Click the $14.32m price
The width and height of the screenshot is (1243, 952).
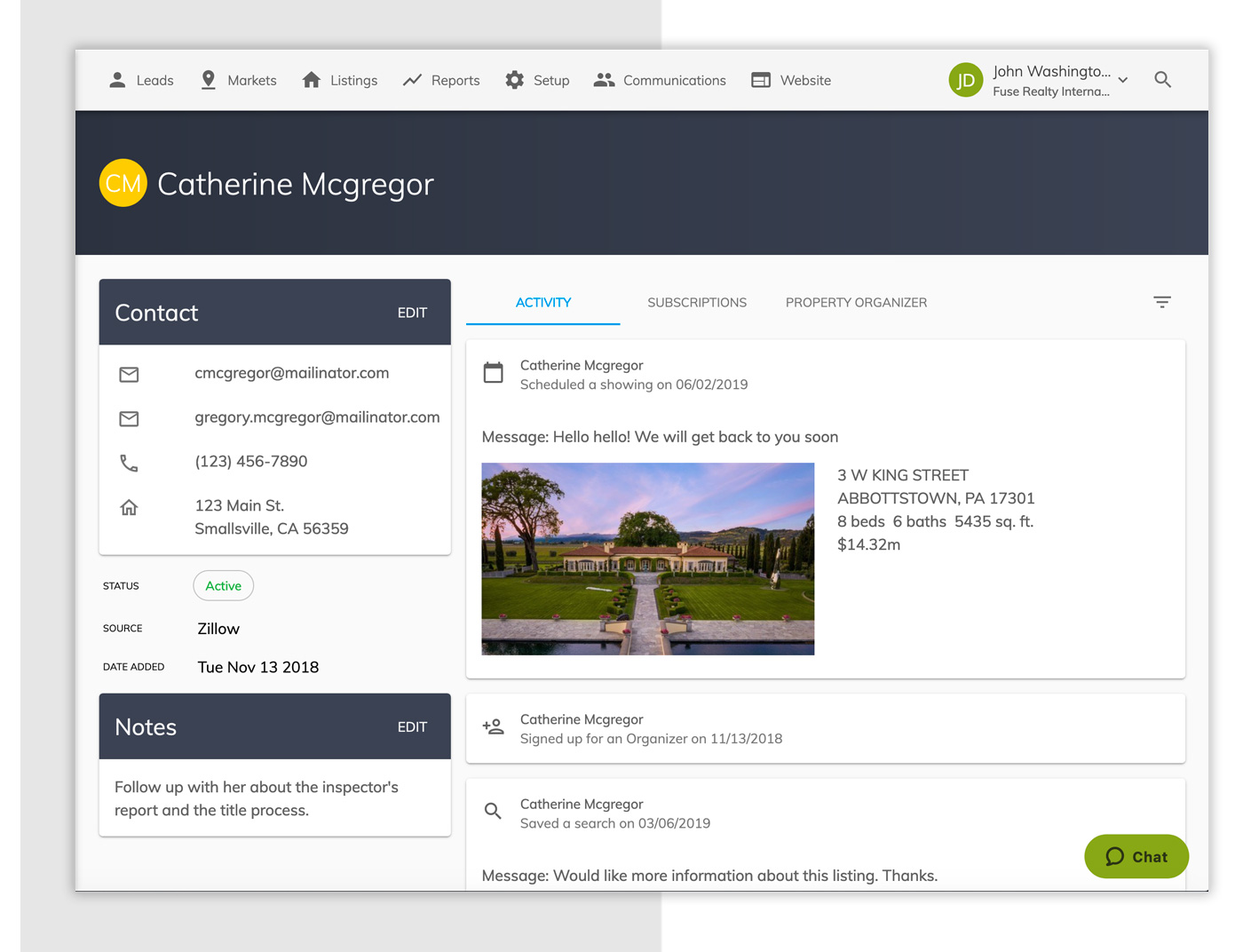pos(869,544)
